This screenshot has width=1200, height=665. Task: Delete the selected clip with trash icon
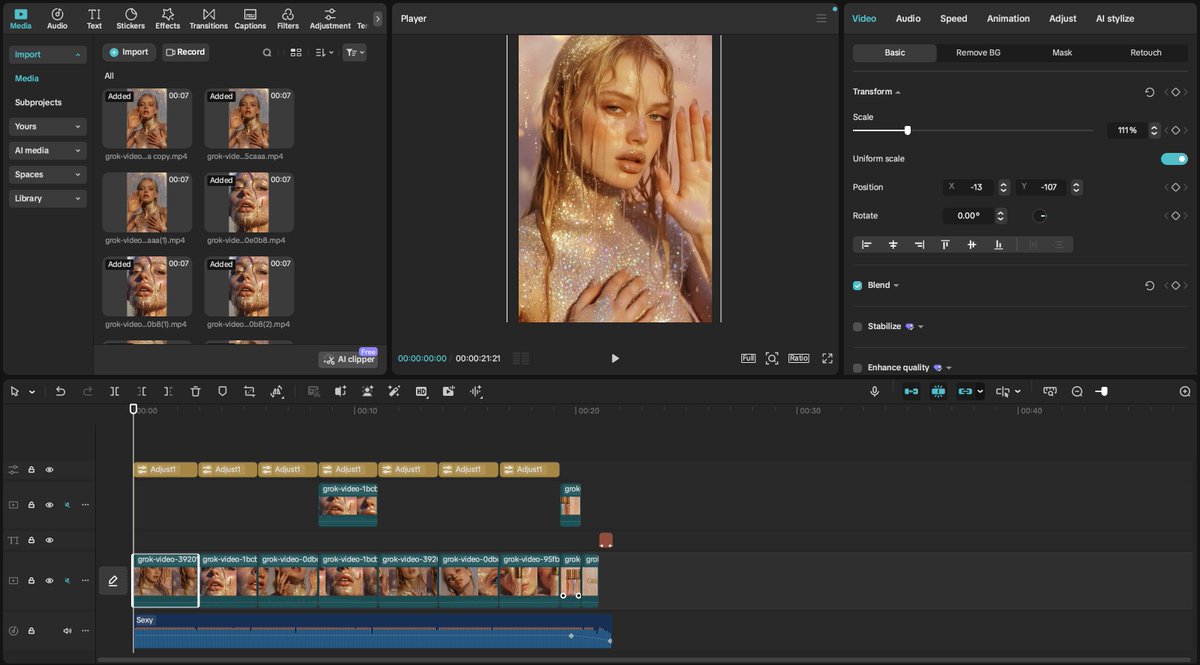click(195, 392)
